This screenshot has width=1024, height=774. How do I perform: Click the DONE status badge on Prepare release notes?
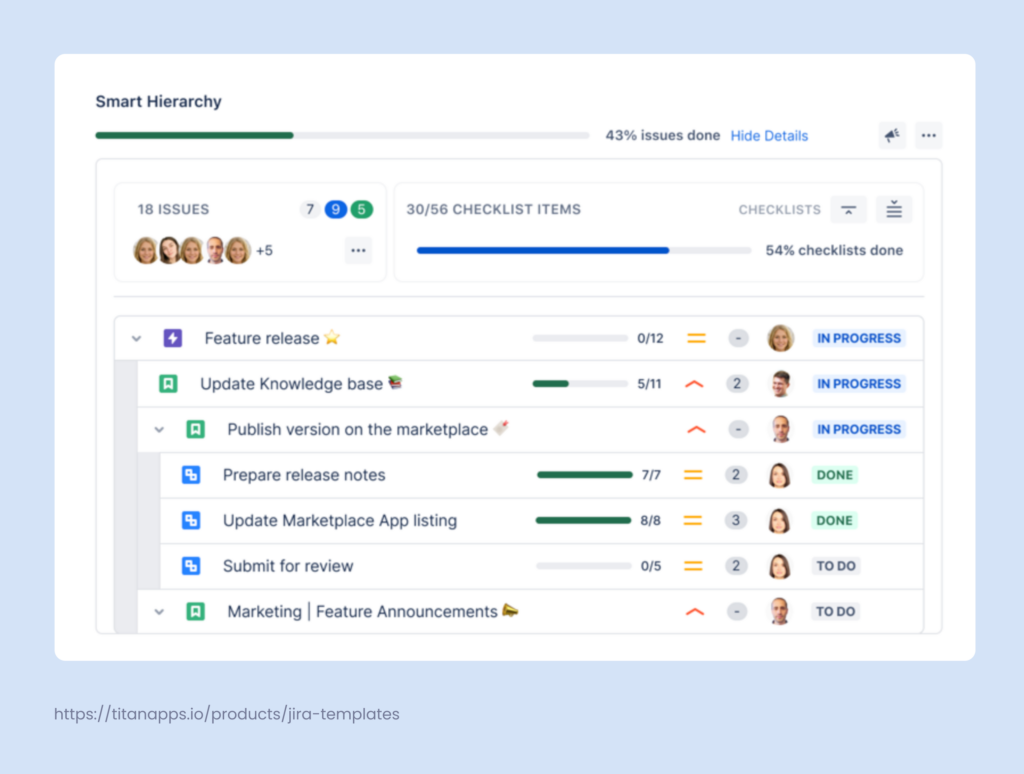pos(834,475)
